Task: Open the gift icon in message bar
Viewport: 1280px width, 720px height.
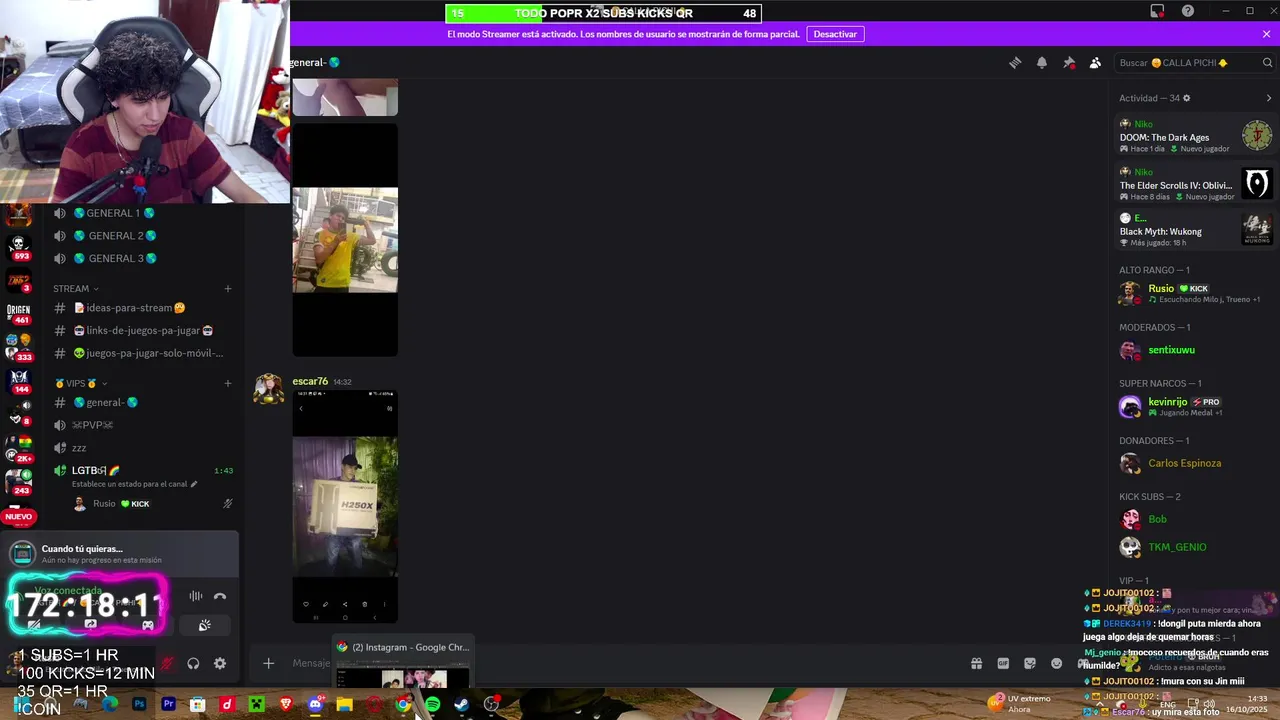Action: (976, 663)
